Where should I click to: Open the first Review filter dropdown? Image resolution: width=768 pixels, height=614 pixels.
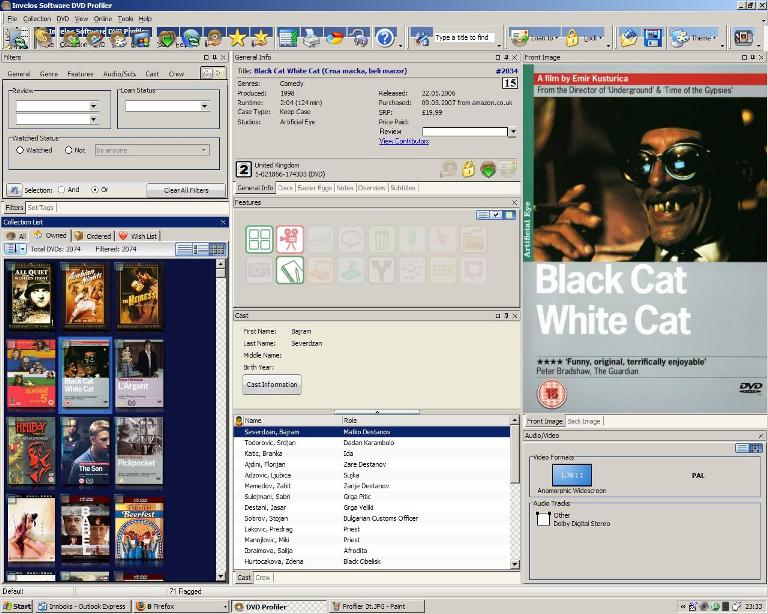[x=93, y=106]
